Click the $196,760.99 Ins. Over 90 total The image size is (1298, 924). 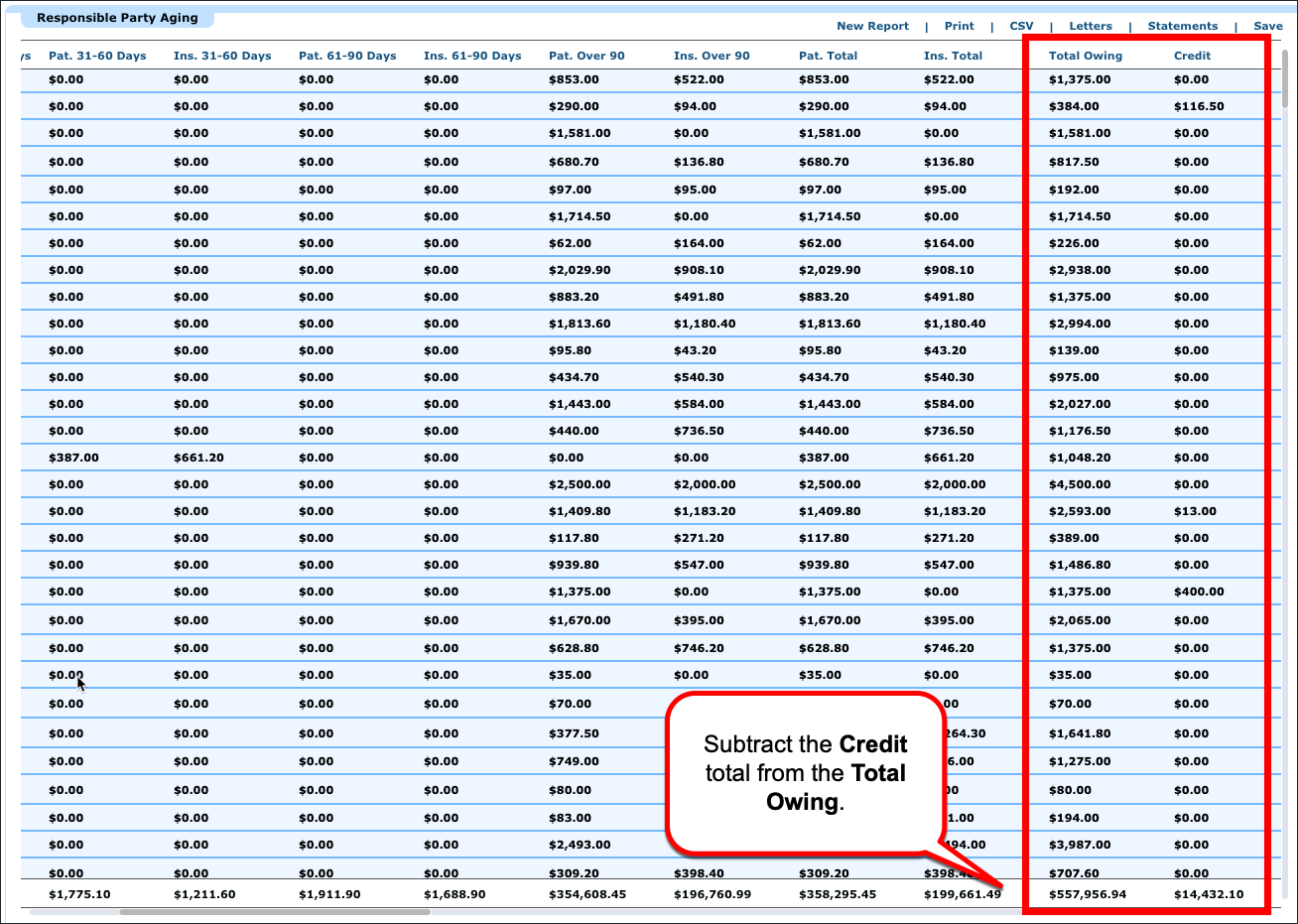pos(713,894)
